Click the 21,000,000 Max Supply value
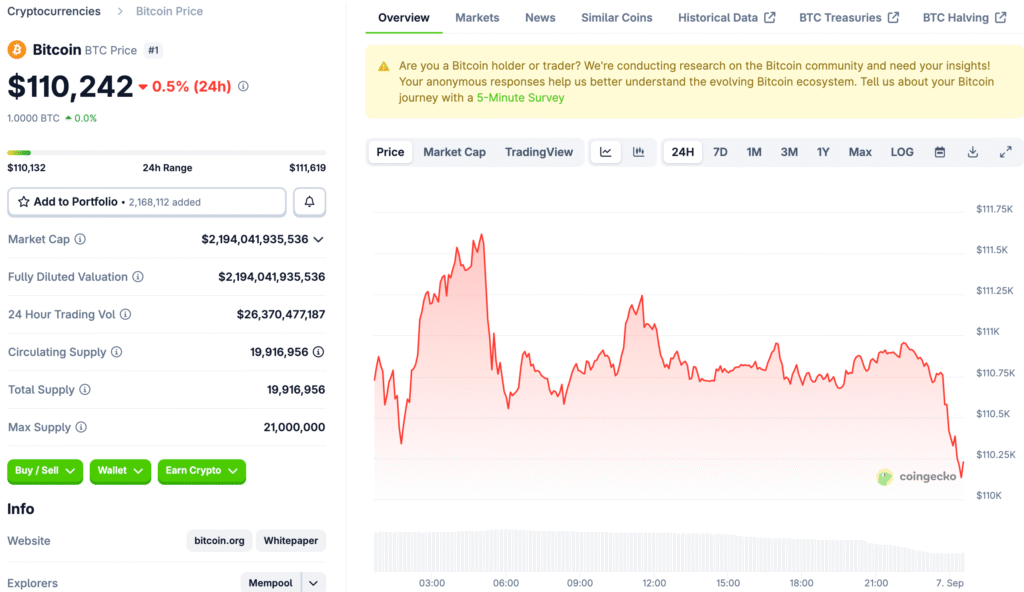The width and height of the screenshot is (1024, 592). coord(295,427)
